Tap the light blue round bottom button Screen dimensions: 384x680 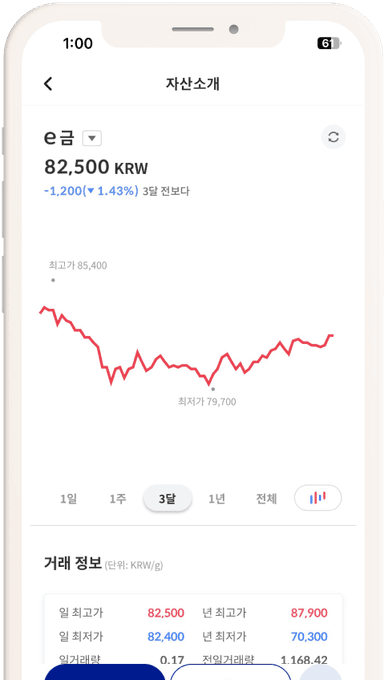(x=321, y=672)
